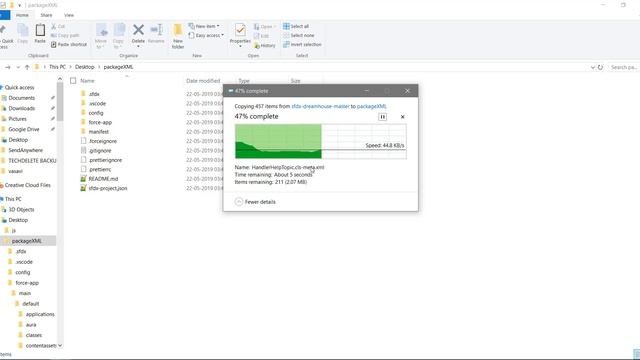Open the .gitignore file
Screen dimensions: 640x360
[x=100, y=151]
